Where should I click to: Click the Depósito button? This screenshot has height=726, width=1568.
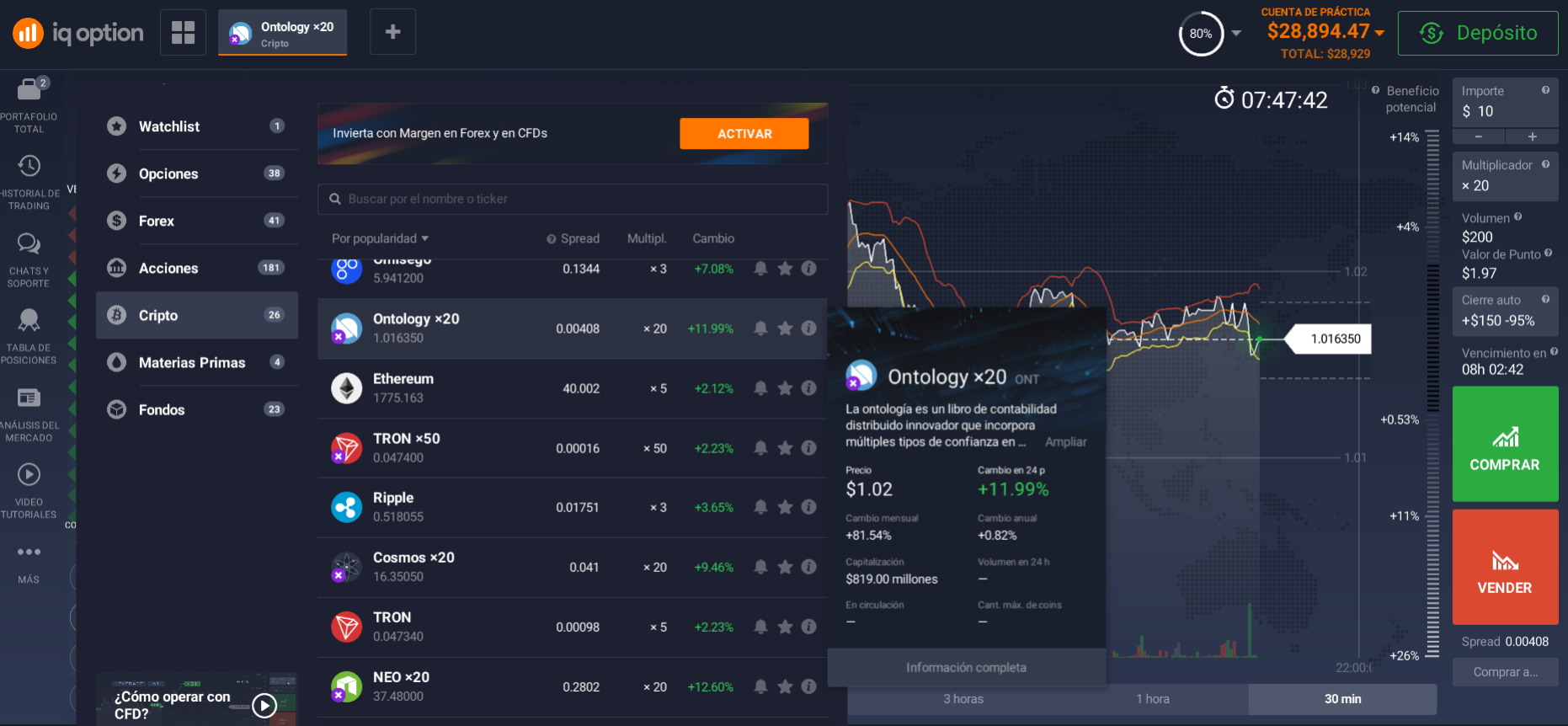coord(1478,33)
